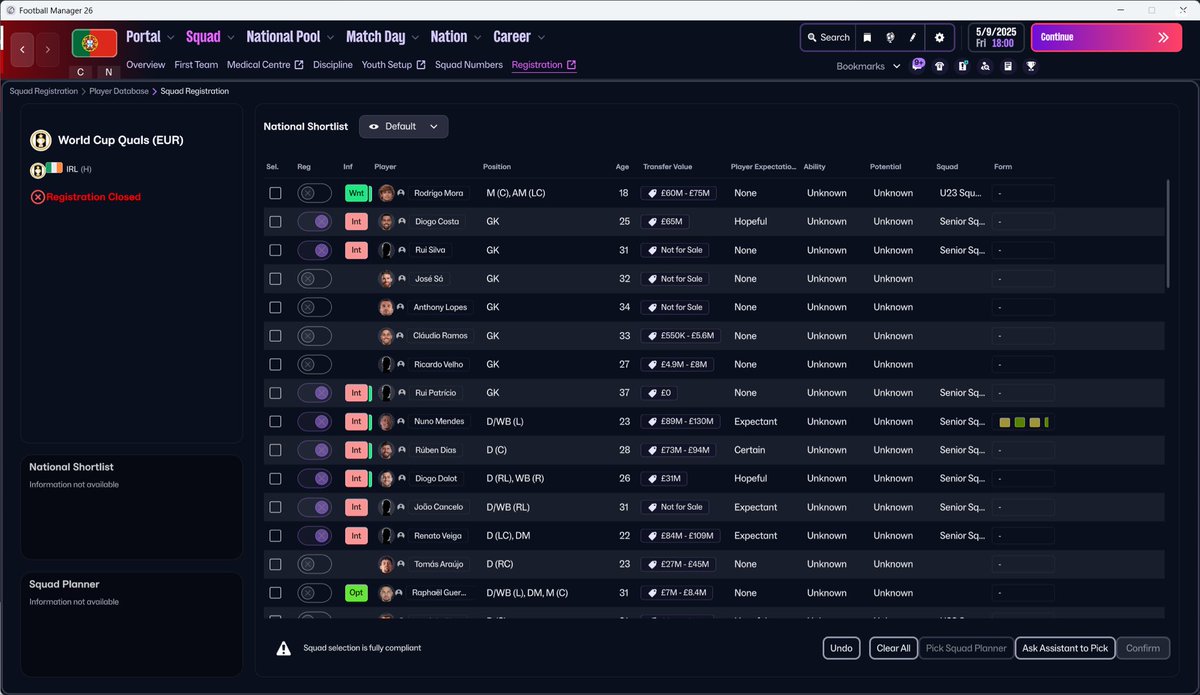This screenshot has height=695, width=1200.
Task: Expand the Portal menu chevron
Action: click(x=171, y=37)
